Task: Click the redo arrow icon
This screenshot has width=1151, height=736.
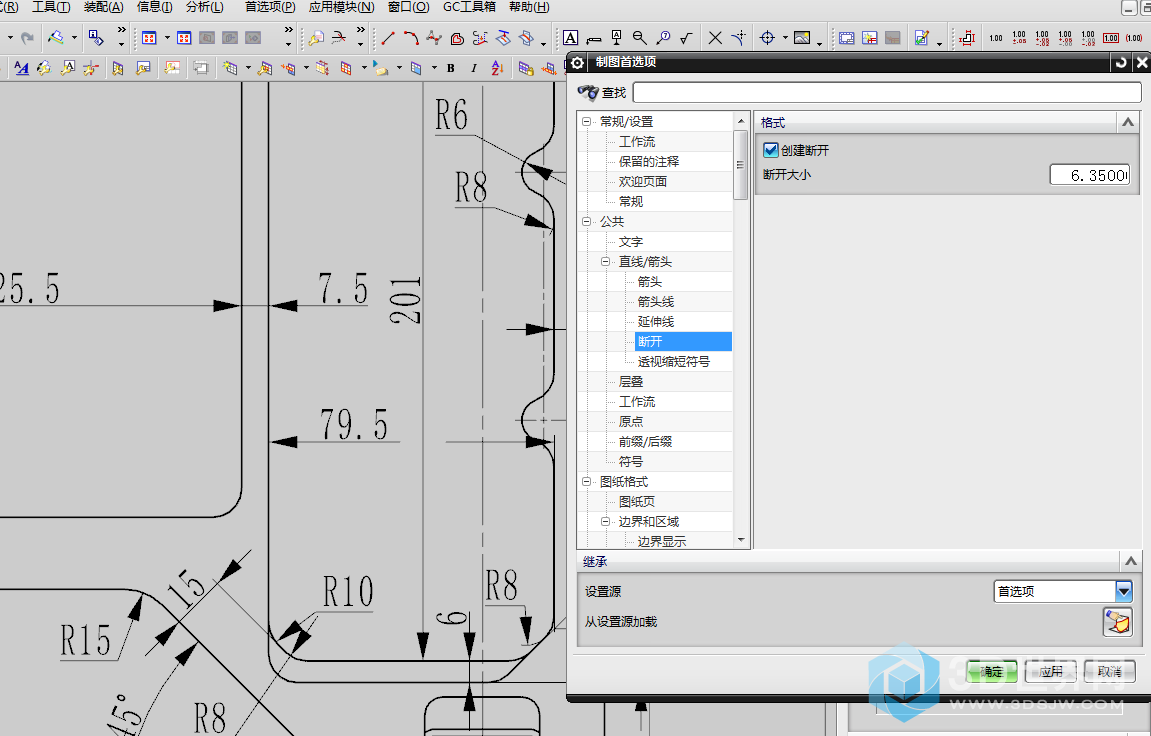Action: 27,37
